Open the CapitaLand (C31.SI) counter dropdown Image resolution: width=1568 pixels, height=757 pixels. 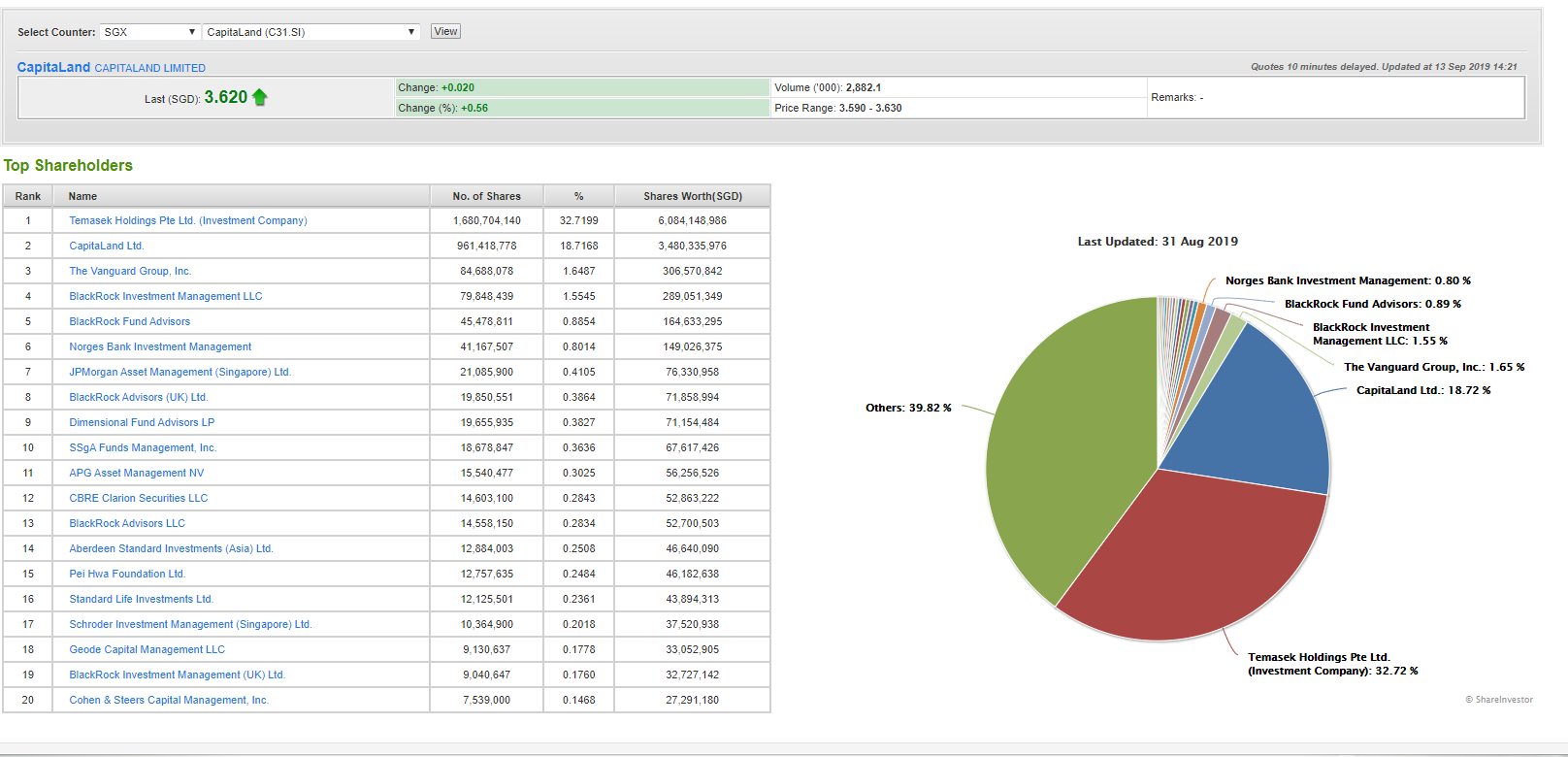point(311,32)
